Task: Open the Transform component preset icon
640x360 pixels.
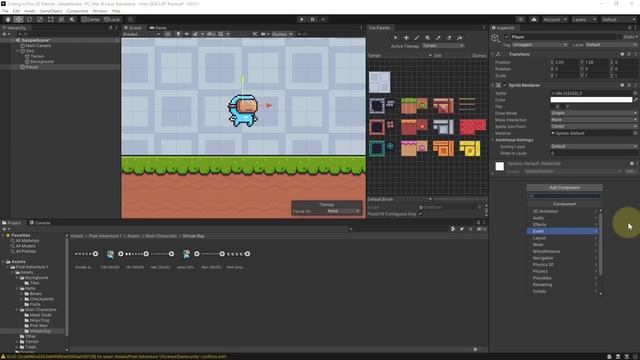Action: (629, 54)
